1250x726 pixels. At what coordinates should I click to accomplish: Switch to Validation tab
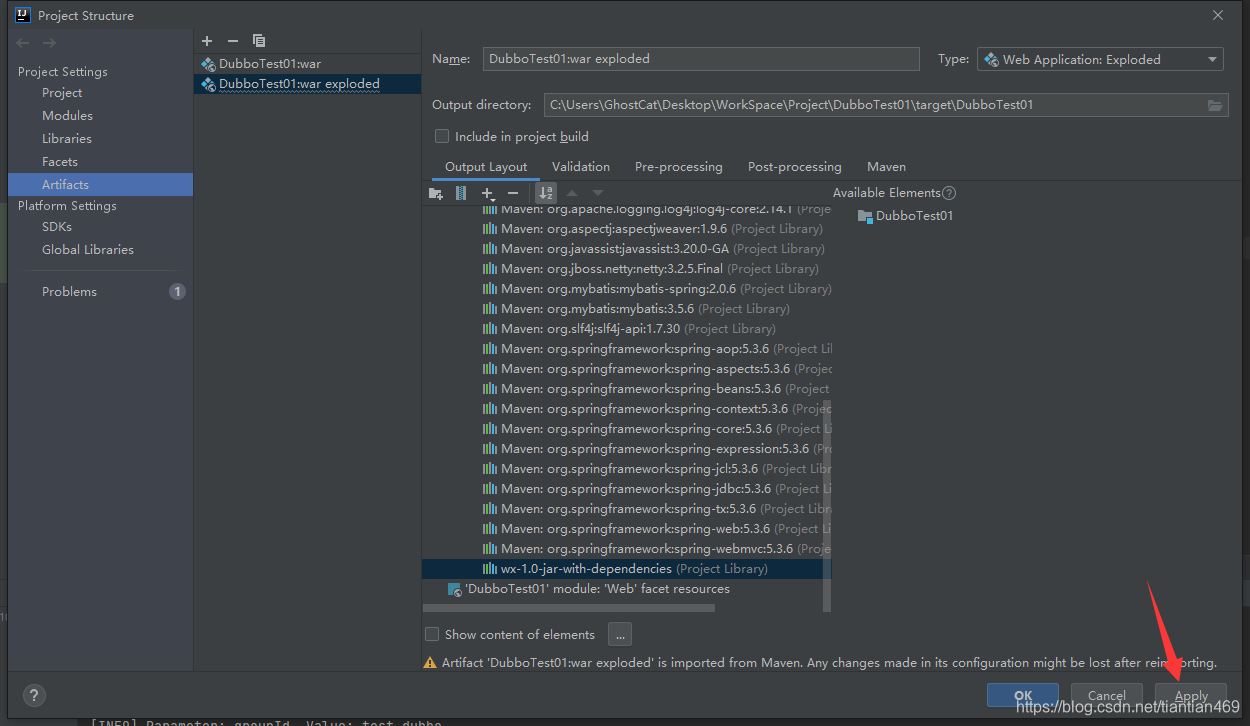coord(581,167)
